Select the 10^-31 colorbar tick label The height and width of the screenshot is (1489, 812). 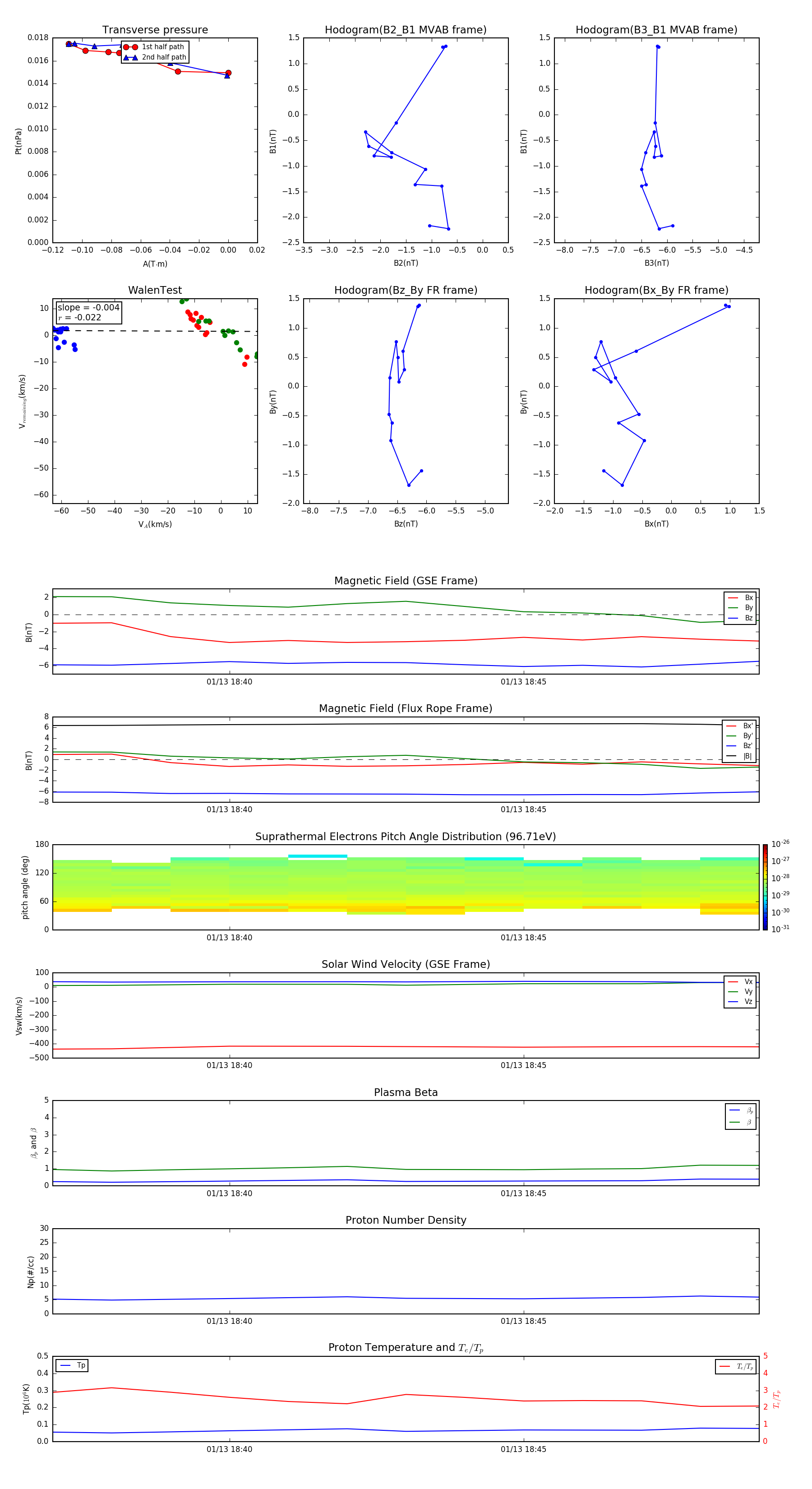click(x=780, y=929)
